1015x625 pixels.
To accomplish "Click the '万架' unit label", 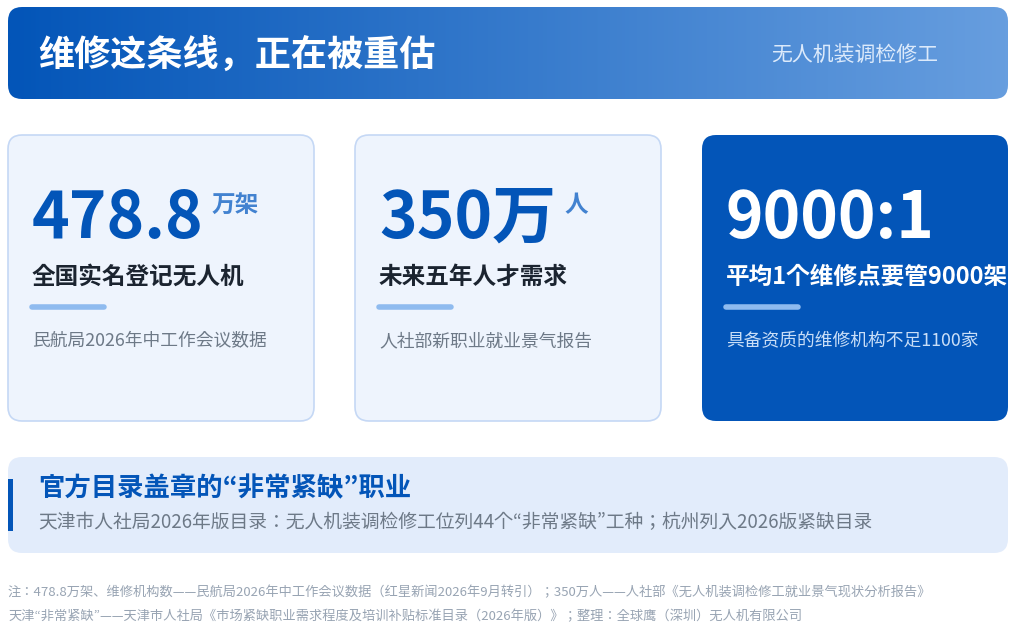I will 235,204.
